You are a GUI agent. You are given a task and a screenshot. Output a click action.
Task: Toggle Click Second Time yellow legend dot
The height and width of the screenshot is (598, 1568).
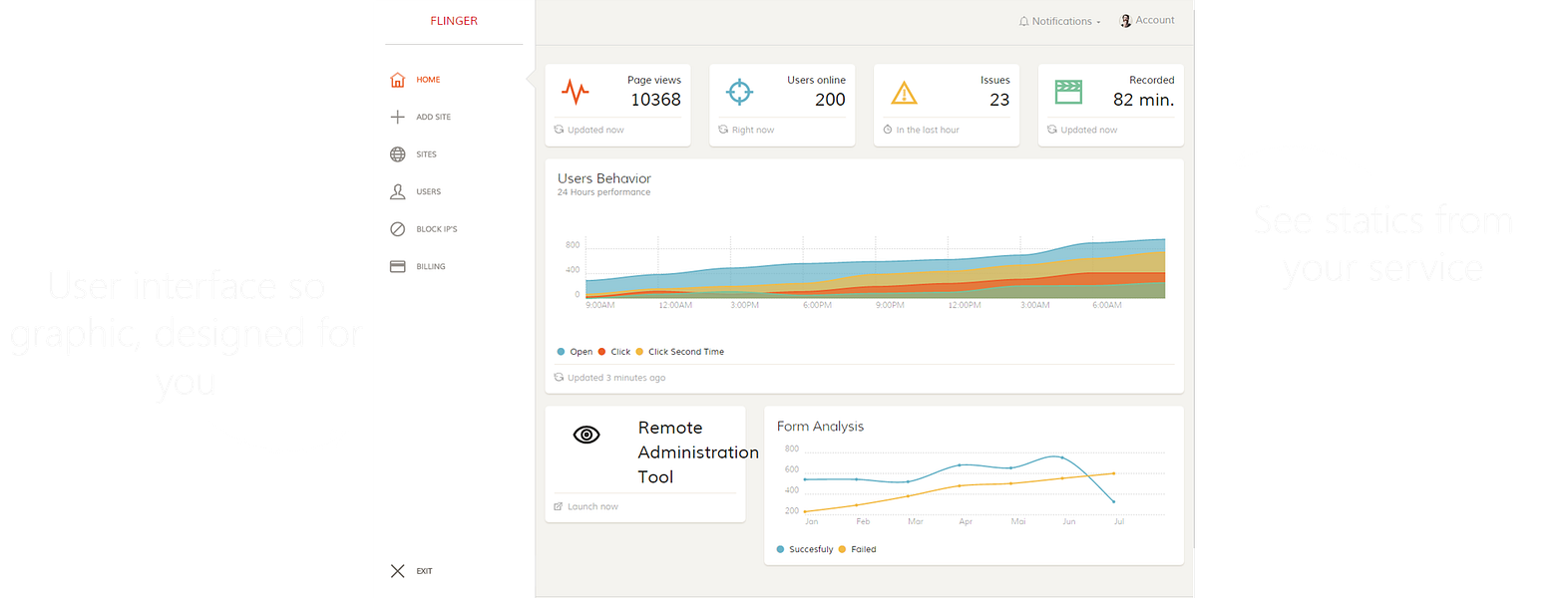[x=639, y=352]
